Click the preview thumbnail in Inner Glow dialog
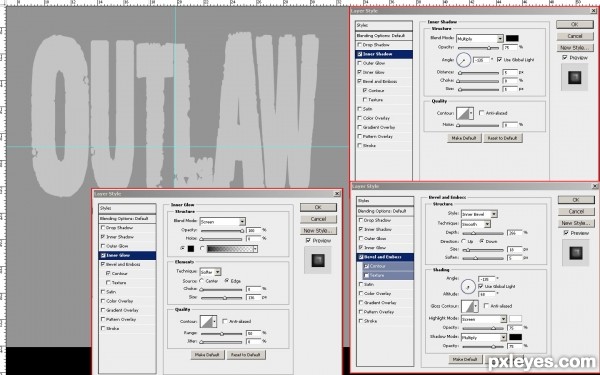Viewport: 600px width, 375px height. [x=318, y=261]
